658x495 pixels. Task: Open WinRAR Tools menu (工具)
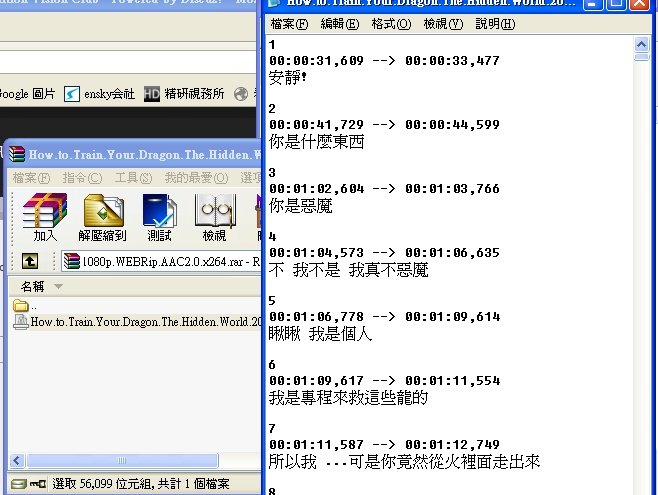coord(133,178)
